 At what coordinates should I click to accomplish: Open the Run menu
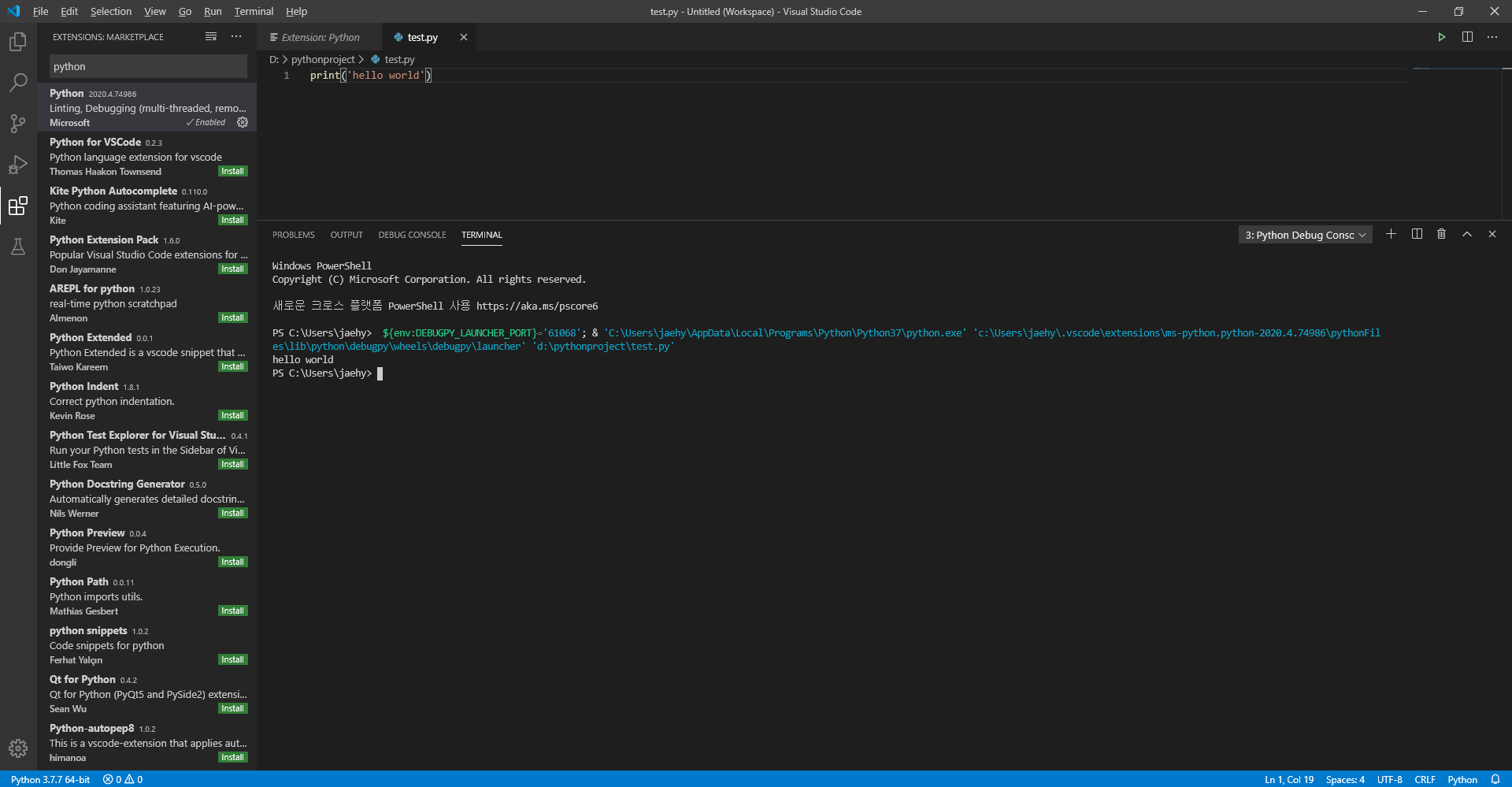point(213,11)
